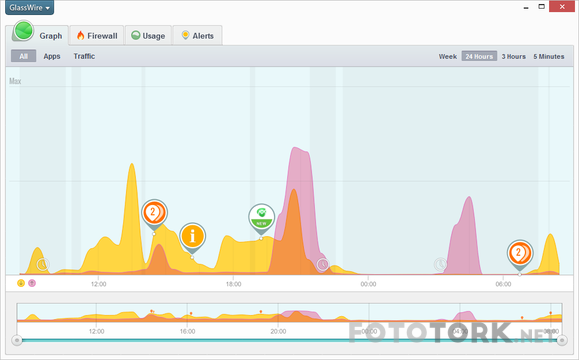
Task: Click the orange info alert pin
Action: (192, 238)
